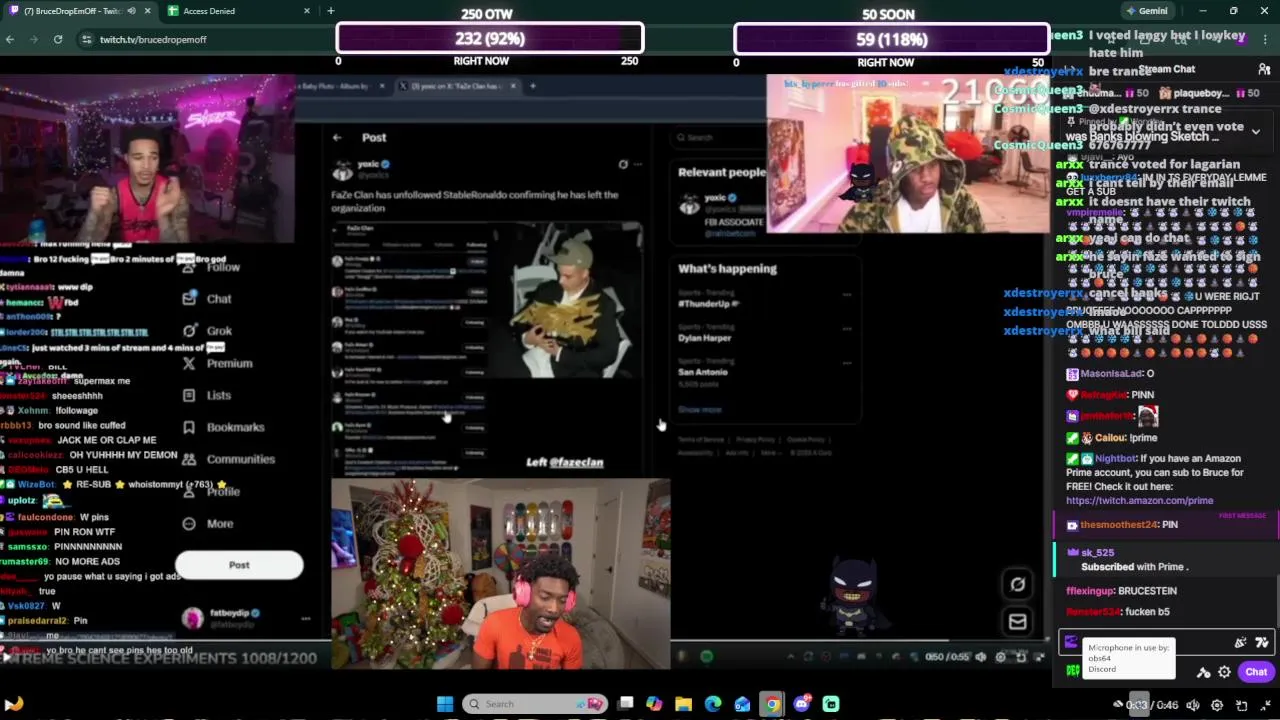Select Premium in the X sidebar
This screenshot has width=1280, height=720.
217,363
